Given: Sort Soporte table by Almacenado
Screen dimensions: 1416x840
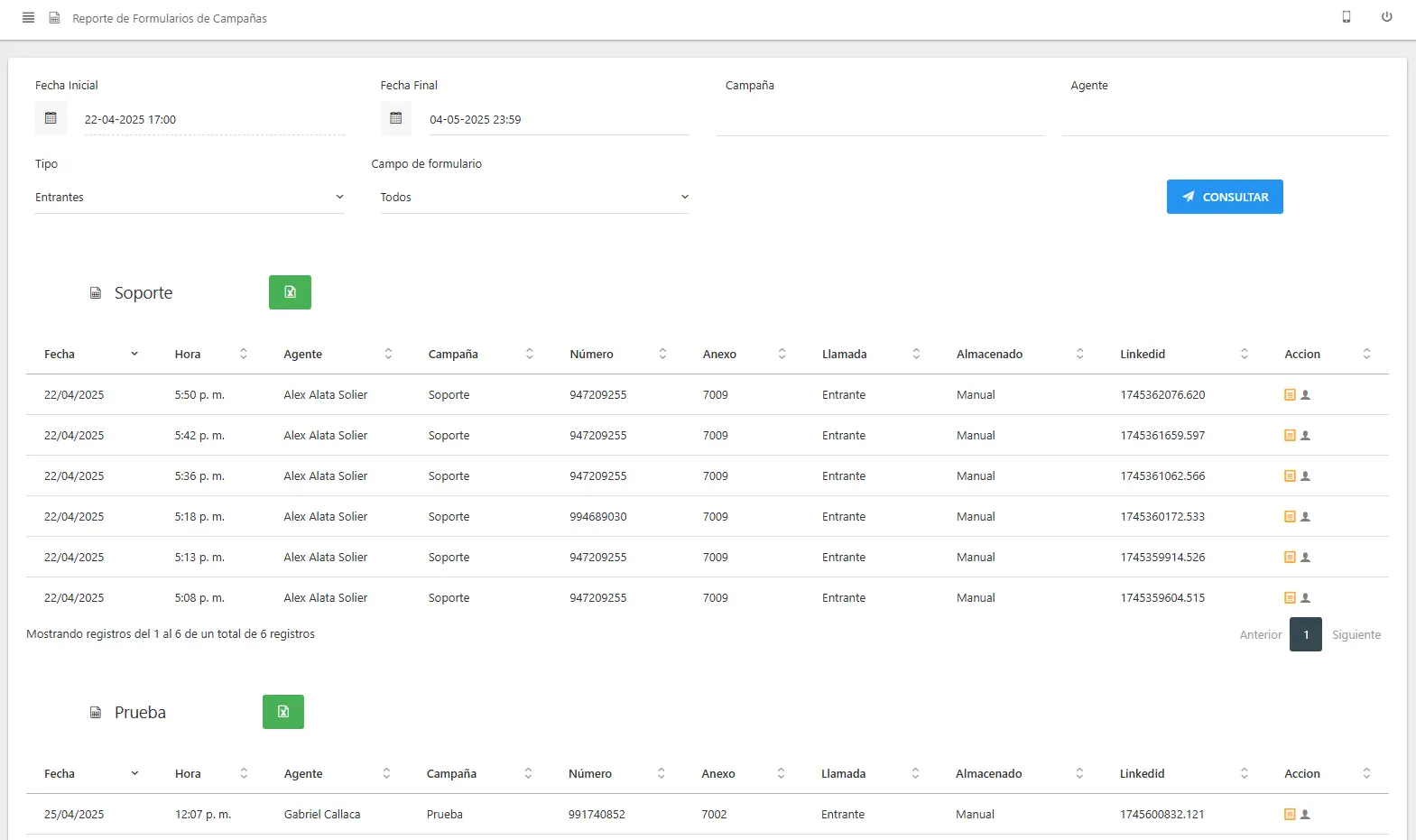Looking at the screenshot, I should coord(1020,354).
